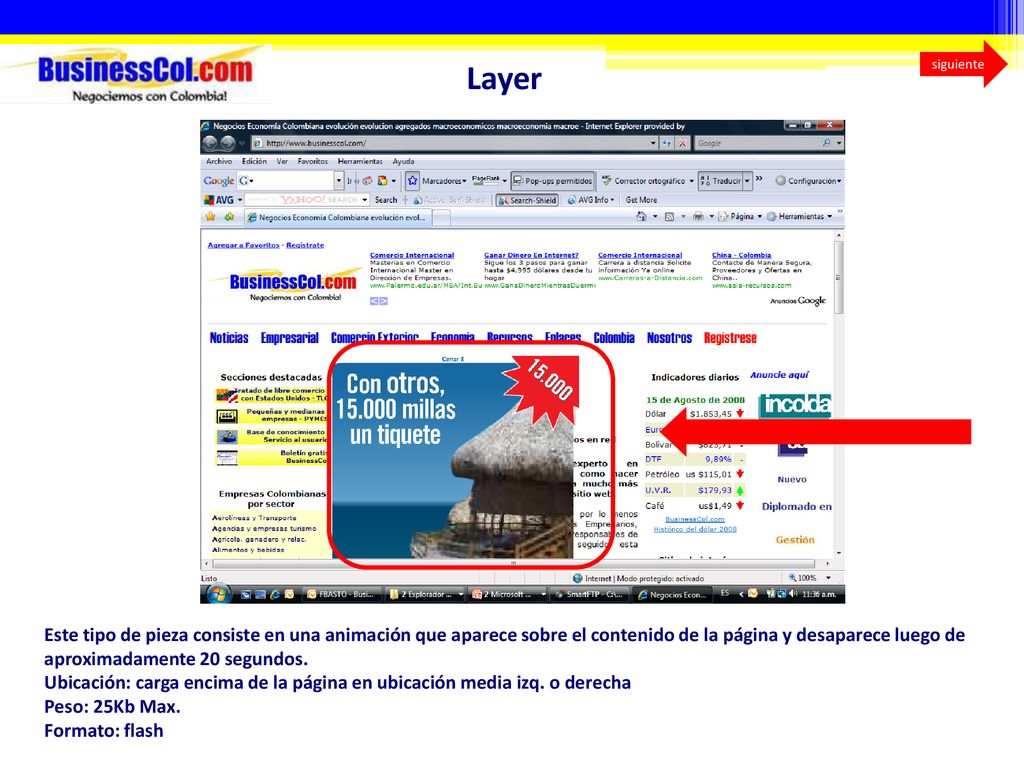Click the PageRank indicator in Google toolbar
This screenshot has width=1024, height=768.
[x=486, y=180]
